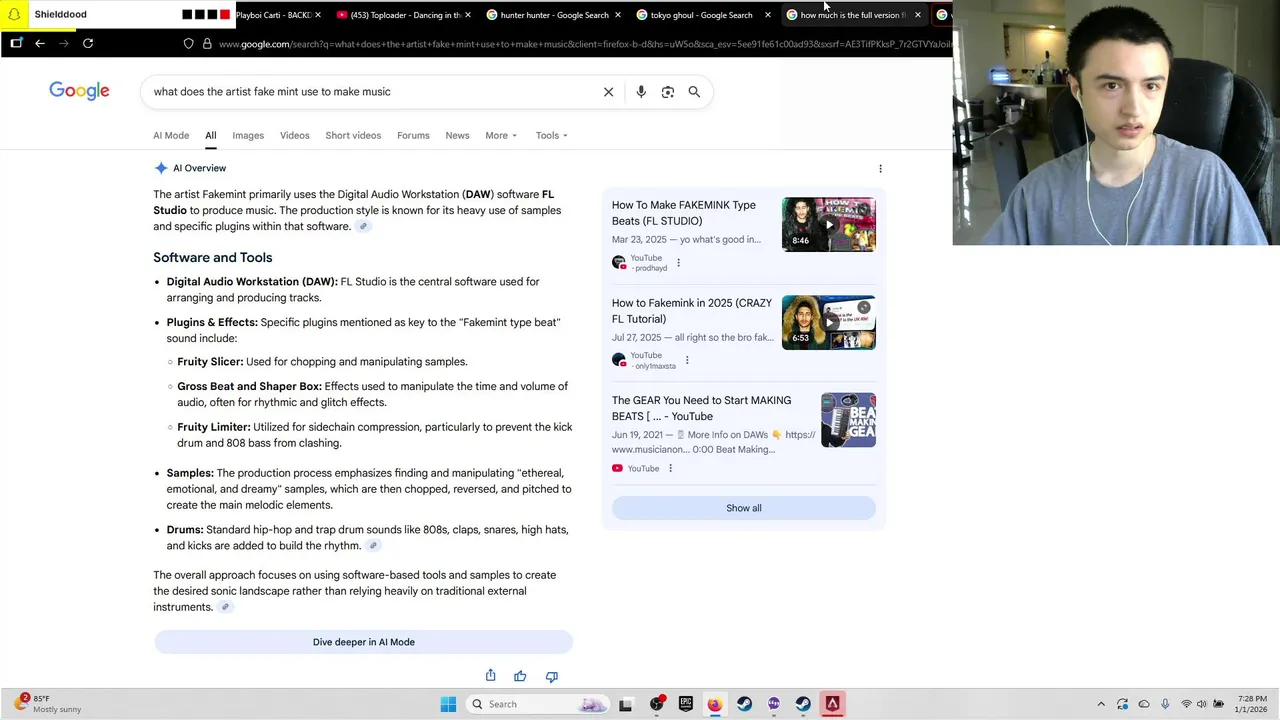This screenshot has width=1280, height=720.
Task: Expand the More search filters dropdown
Action: coord(501,136)
